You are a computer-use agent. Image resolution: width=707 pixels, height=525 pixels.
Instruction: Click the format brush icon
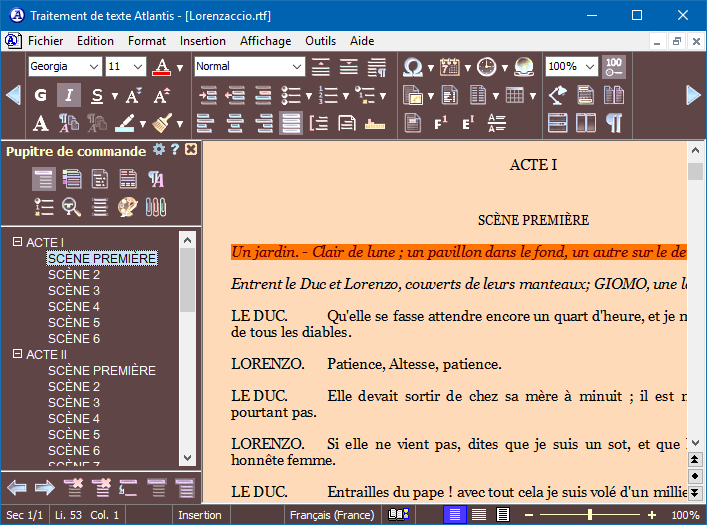[162, 123]
